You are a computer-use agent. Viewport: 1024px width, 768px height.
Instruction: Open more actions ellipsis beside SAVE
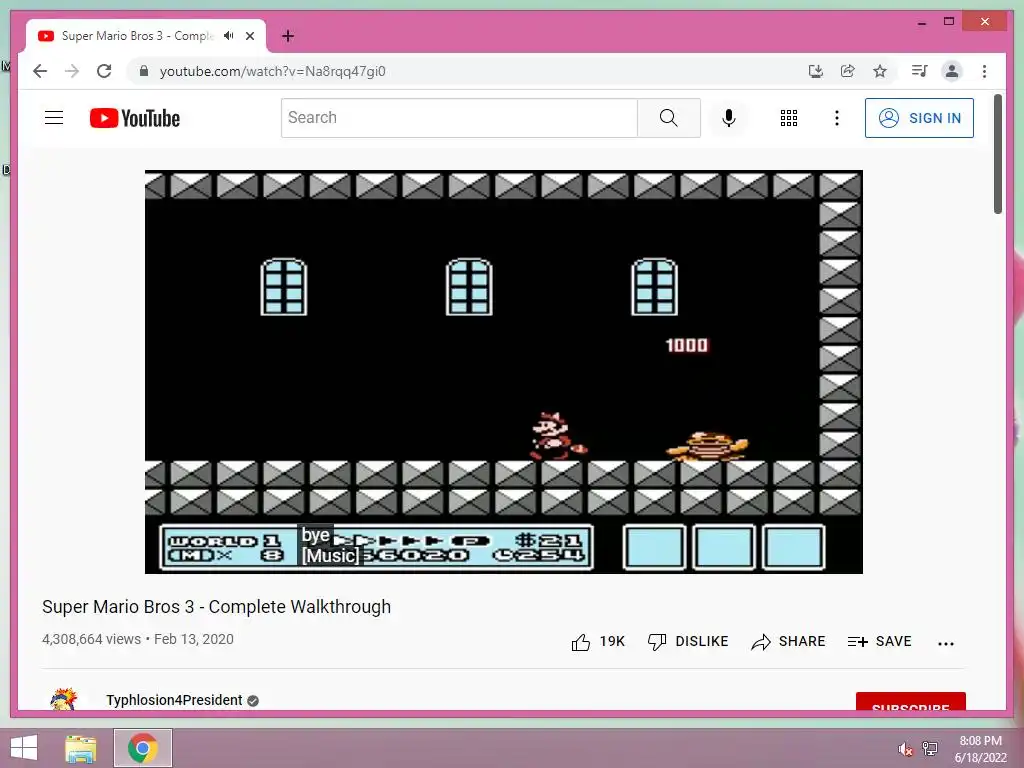click(x=946, y=643)
